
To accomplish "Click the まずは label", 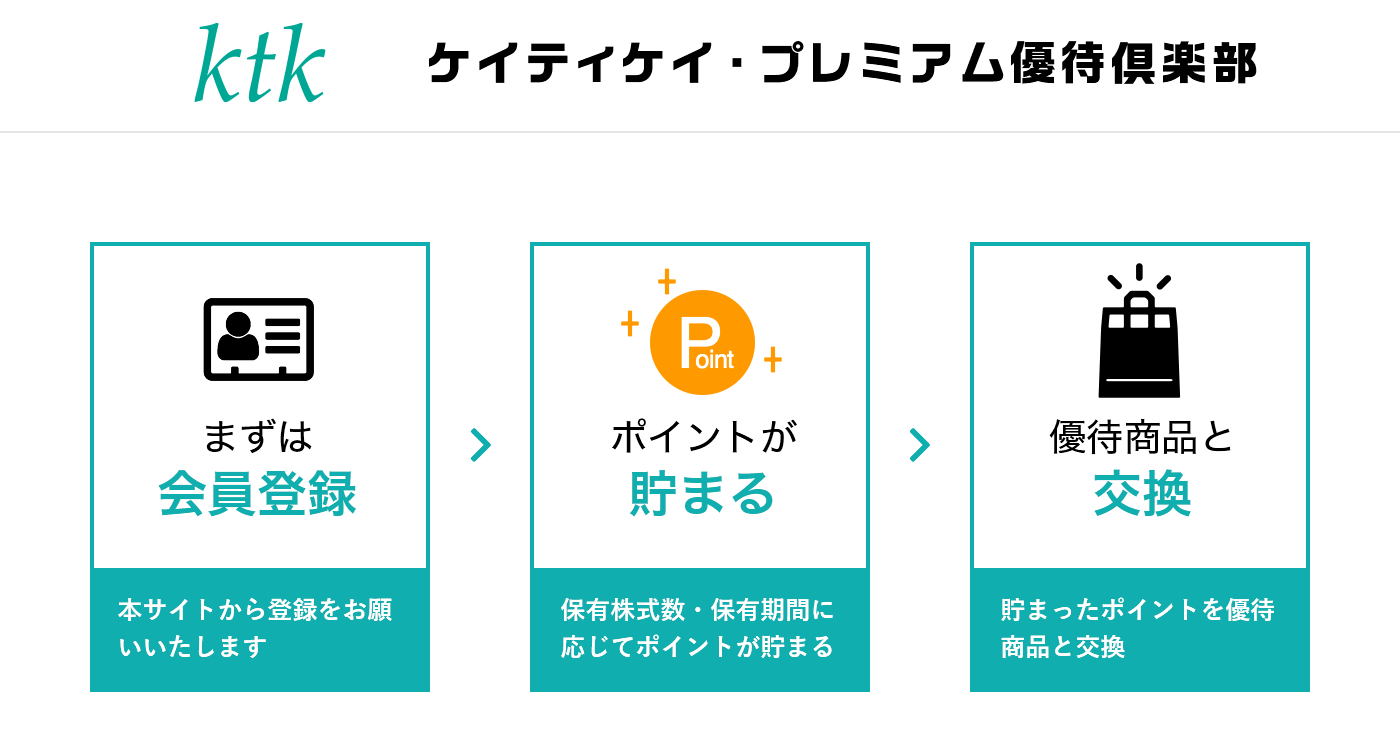I will [x=258, y=436].
